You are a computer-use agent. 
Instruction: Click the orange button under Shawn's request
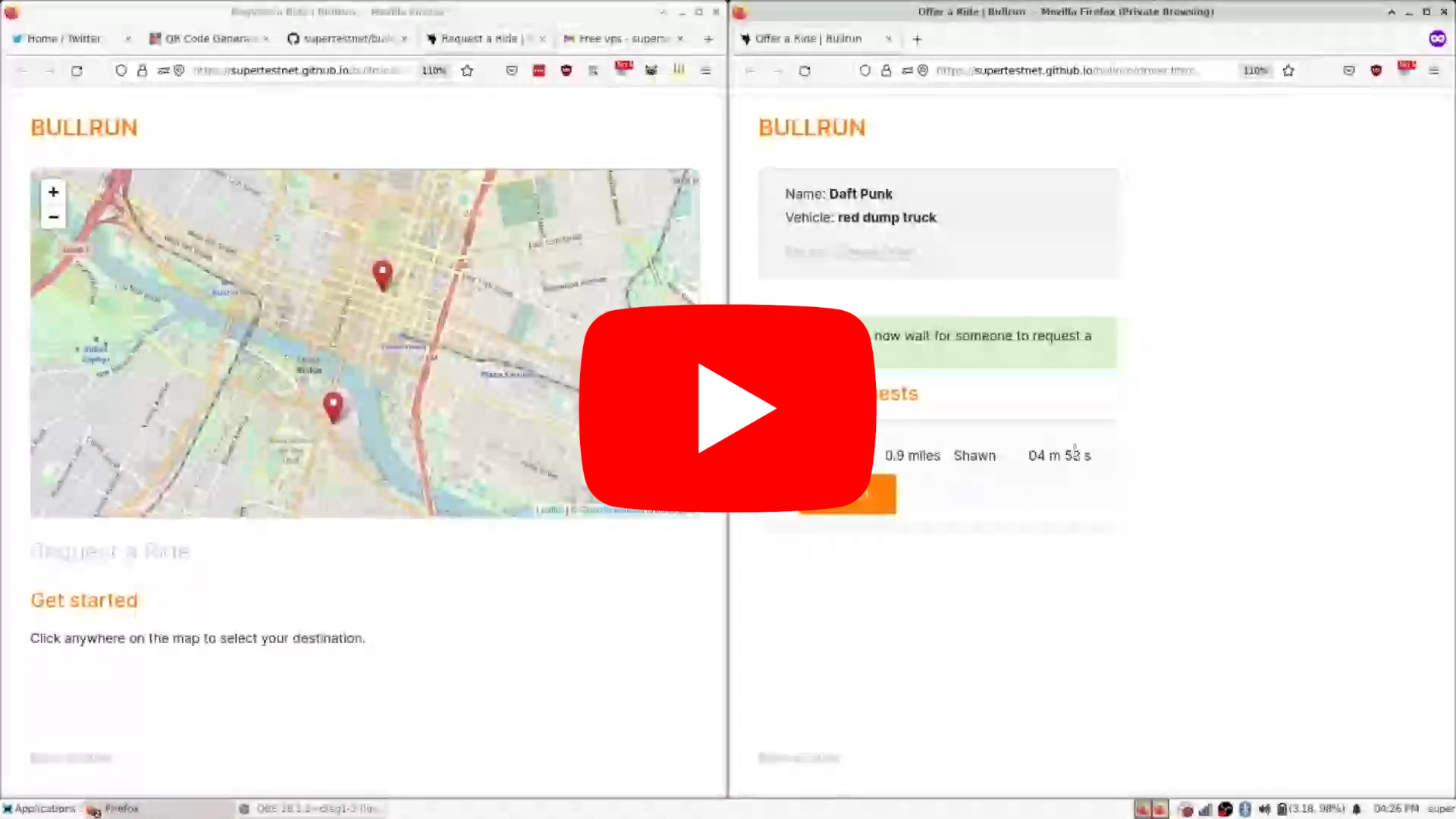(883, 494)
